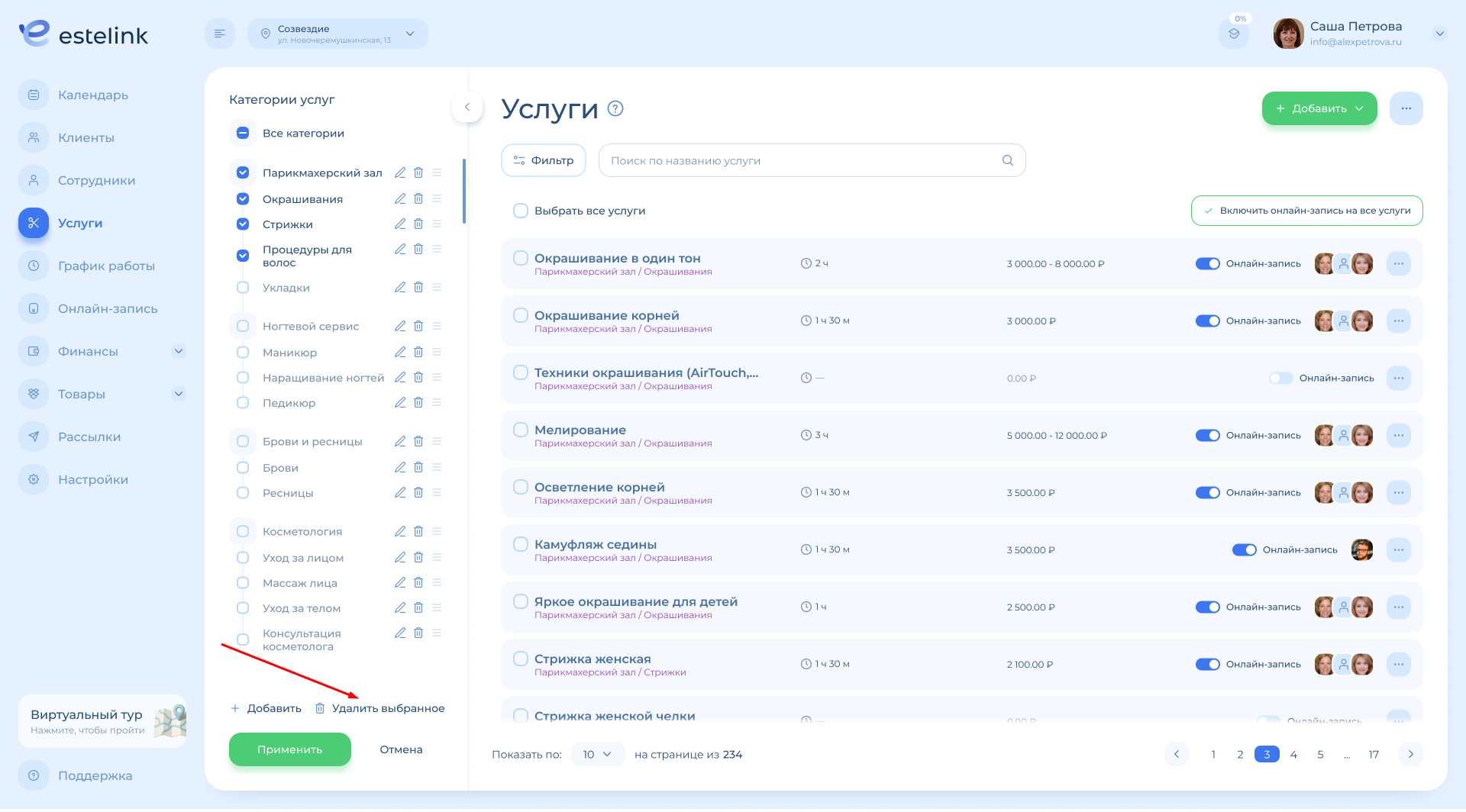Image resolution: width=1466 pixels, height=812 pixels.
Task: Click the categories list vertical scrollbar
Action: (x=463, y=191)
